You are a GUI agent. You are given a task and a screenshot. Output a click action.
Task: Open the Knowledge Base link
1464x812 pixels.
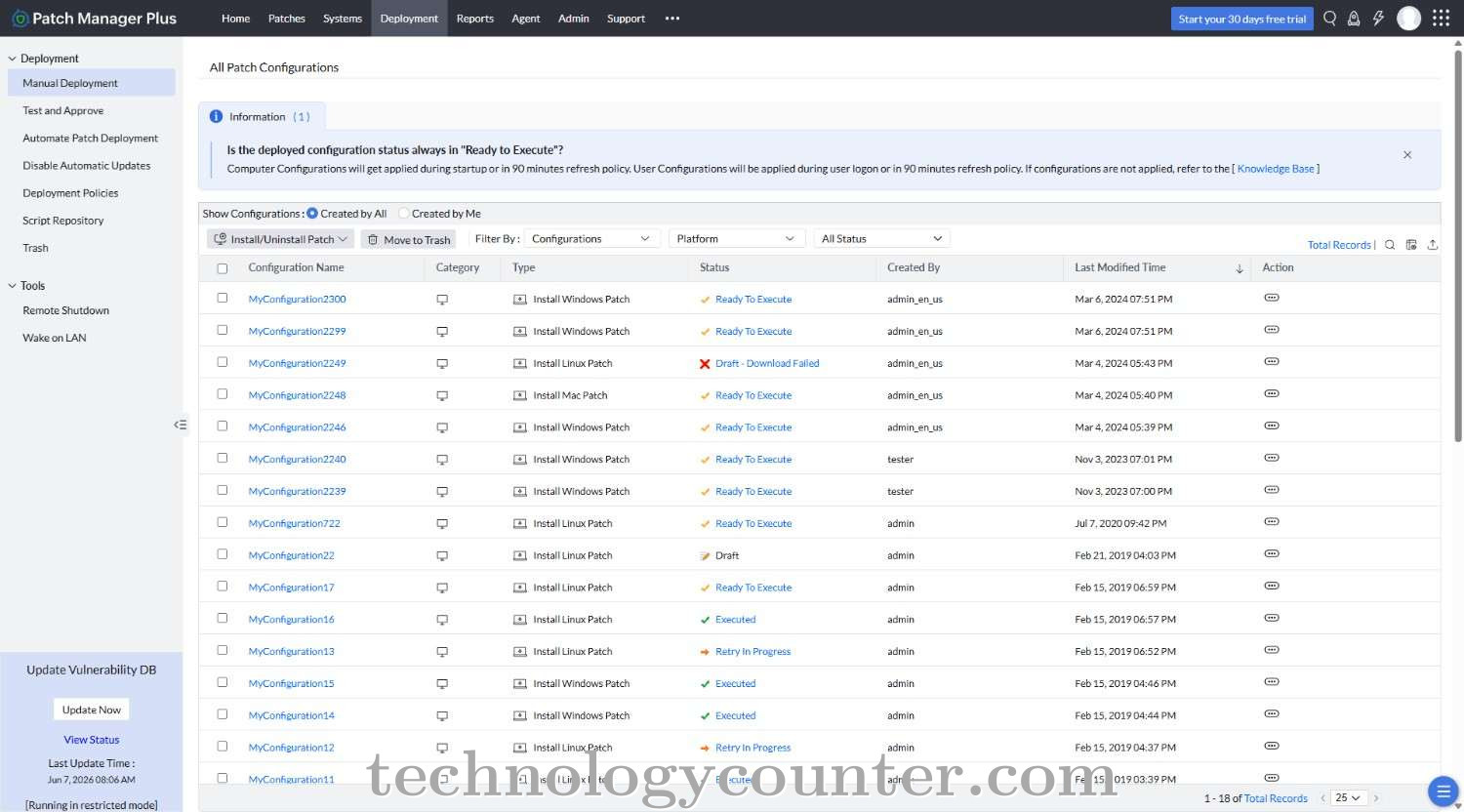[x=1276, y=169]
